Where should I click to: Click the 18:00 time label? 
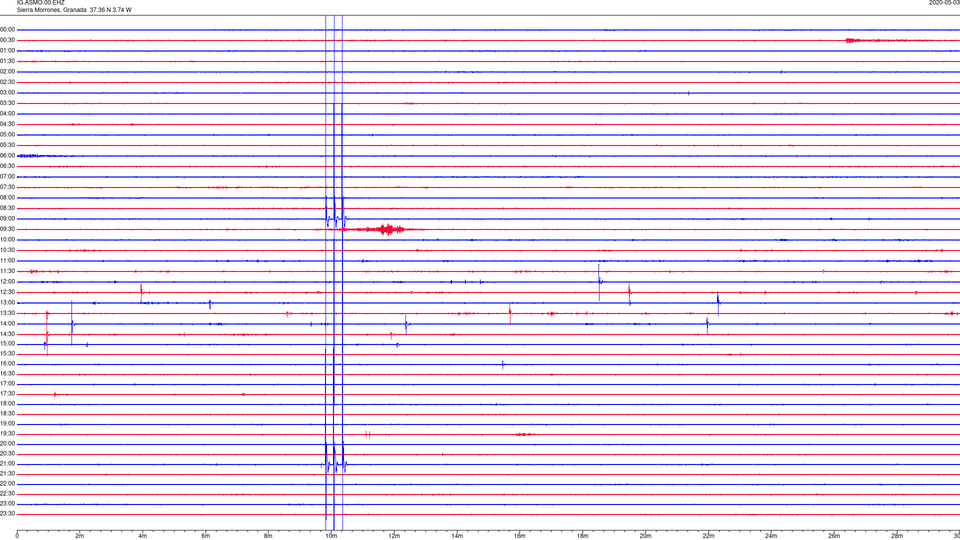click(8, 404)
